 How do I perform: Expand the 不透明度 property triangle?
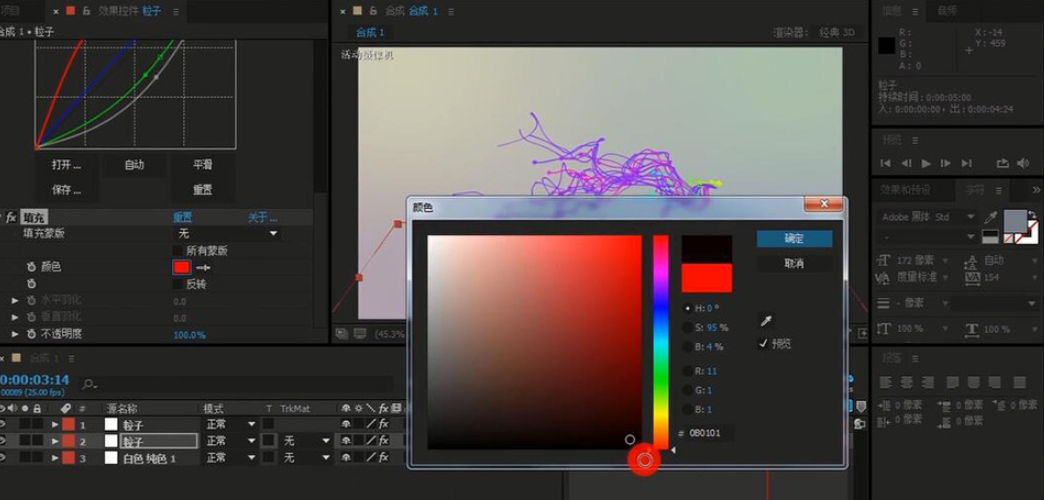[15, 334]
